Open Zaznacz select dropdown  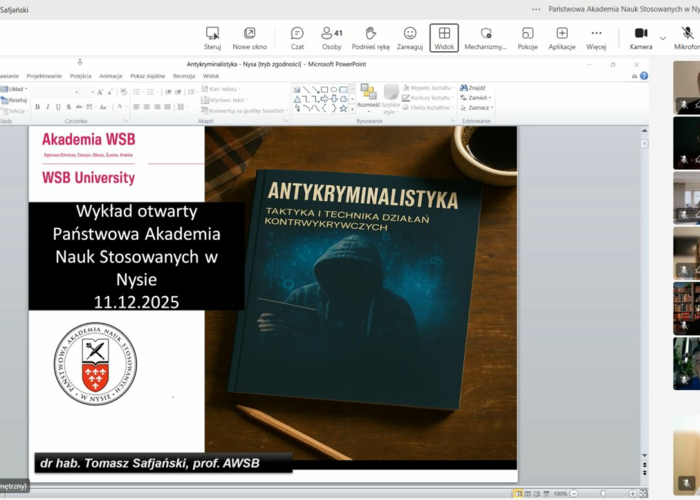(477, 108)
